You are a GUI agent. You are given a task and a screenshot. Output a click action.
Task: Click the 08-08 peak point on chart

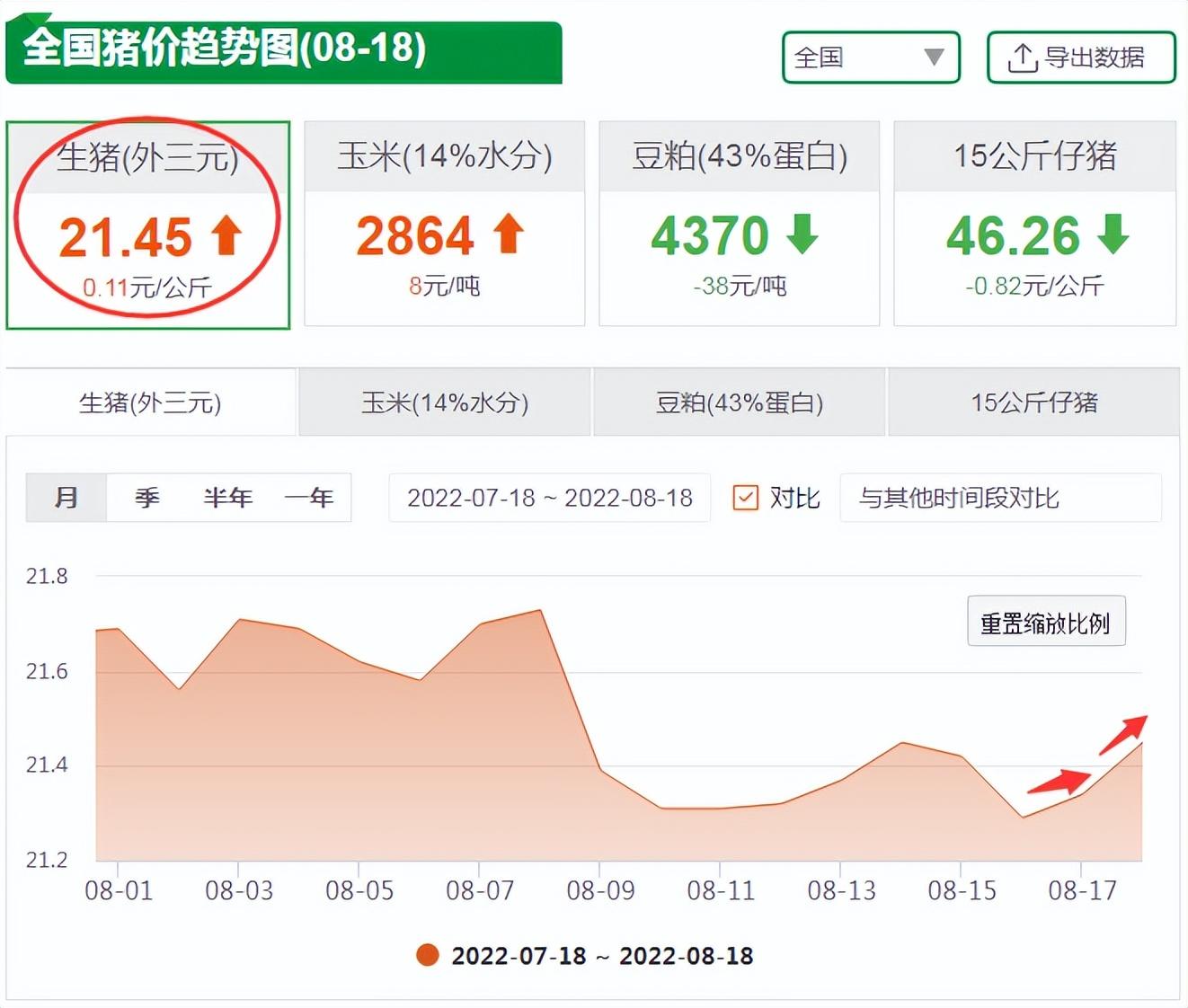pos(540,611)
